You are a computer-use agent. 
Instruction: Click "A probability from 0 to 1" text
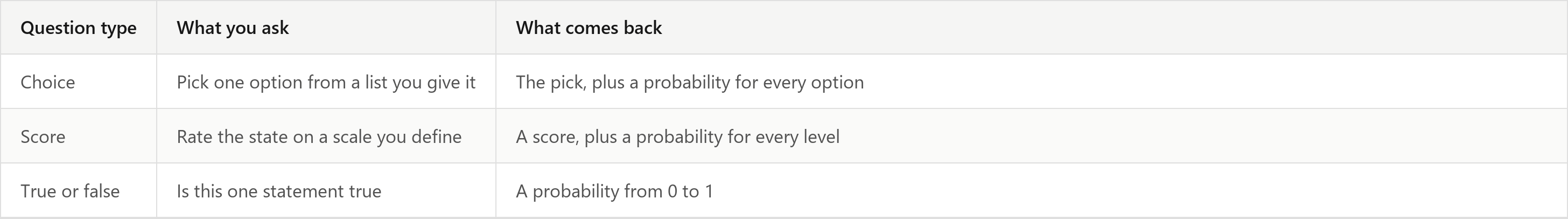coord(614,191)
